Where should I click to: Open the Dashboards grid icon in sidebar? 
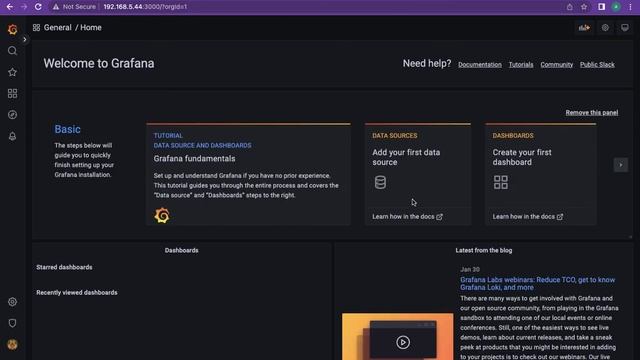[x=12, y=93]
